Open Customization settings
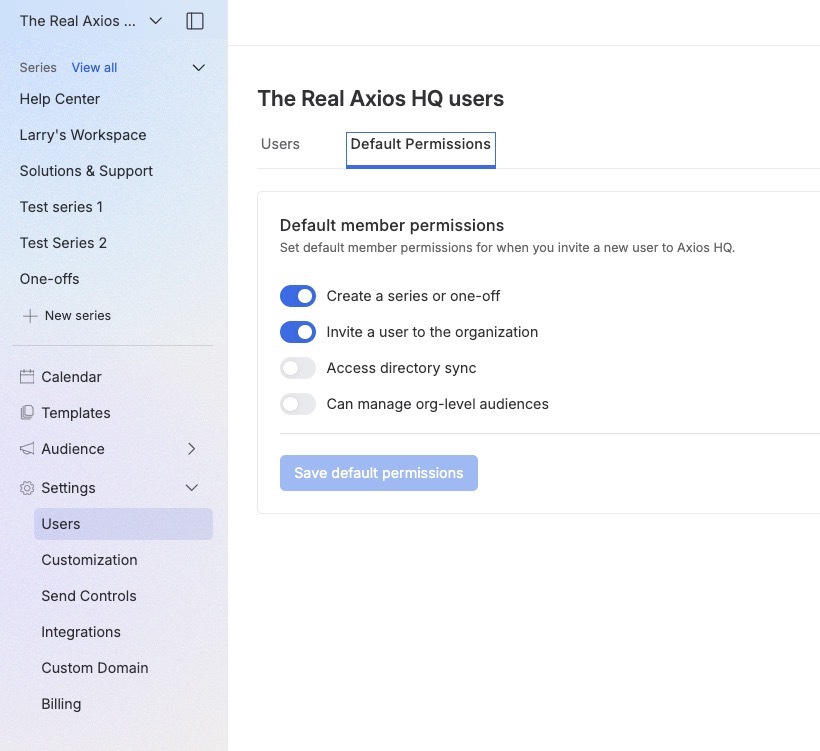Viewport: 820px width, 751px height. [89, 560]
